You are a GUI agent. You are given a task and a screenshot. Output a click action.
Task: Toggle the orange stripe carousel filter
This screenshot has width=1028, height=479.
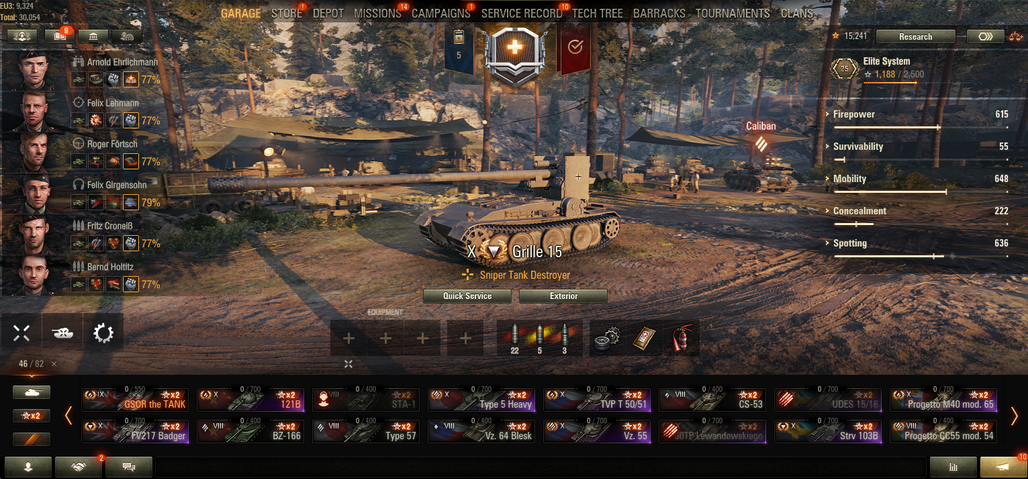(31, 440)
